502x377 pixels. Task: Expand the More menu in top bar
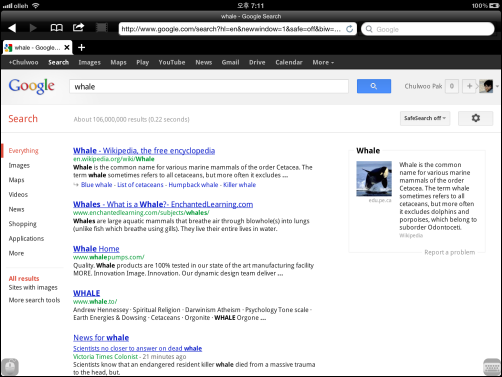point(323,62)
